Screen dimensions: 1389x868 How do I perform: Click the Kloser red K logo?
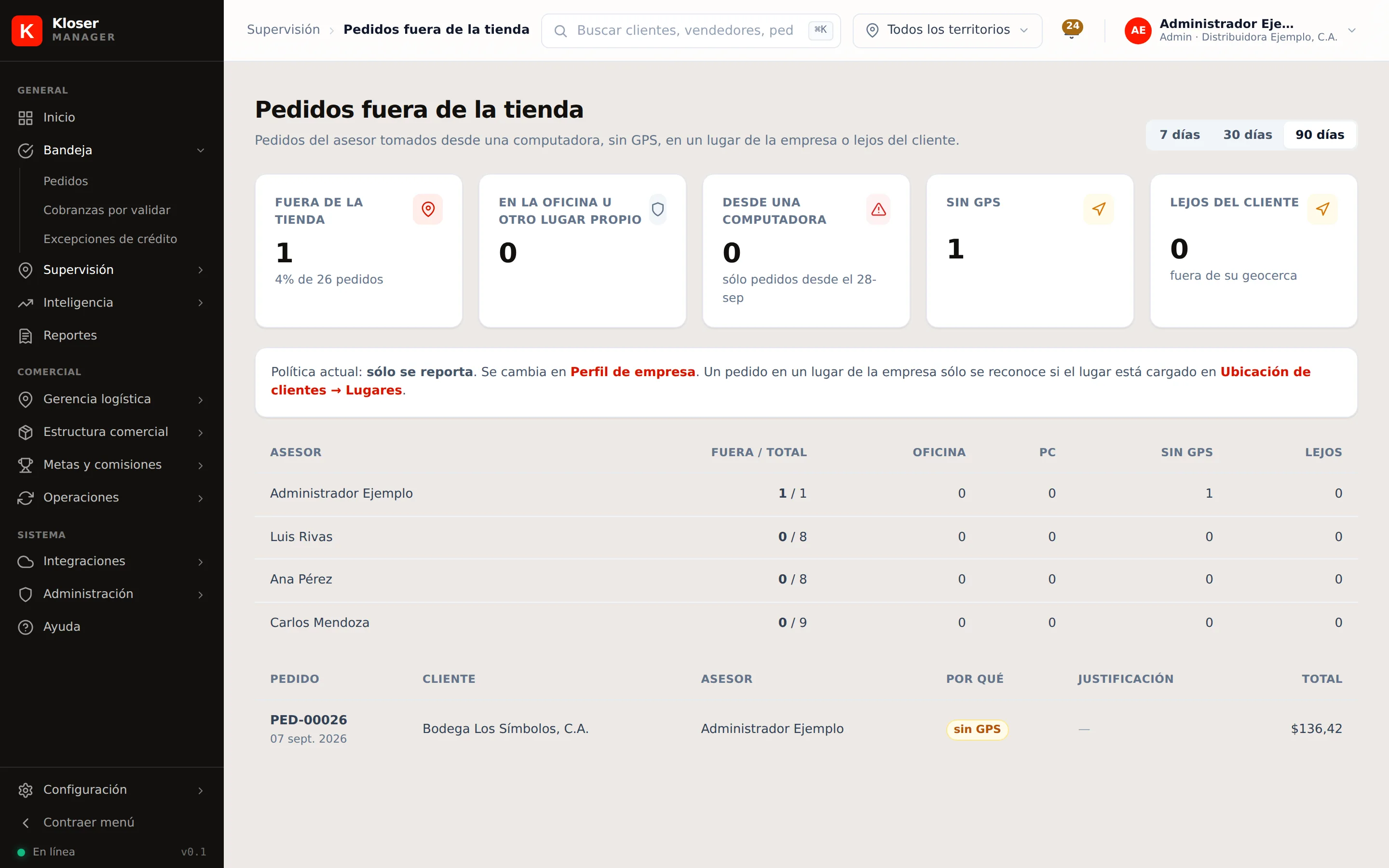pos(27,30)
